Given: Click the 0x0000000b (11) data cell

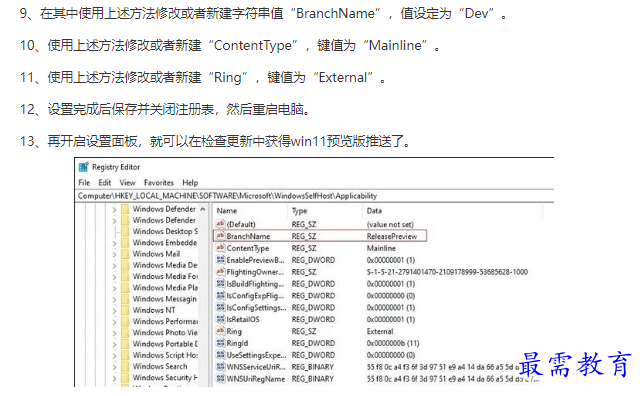Looking at the screenshot, I should click(393, 343).
